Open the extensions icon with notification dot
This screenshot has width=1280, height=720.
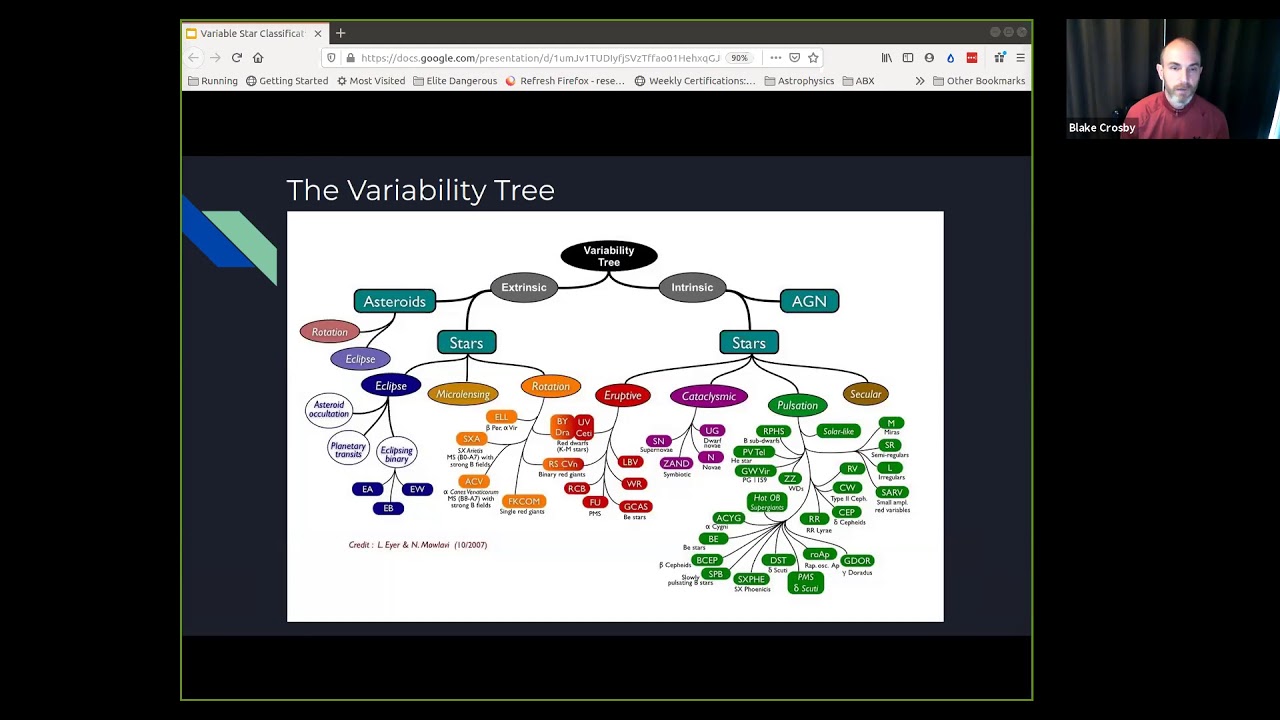[999, 58]
